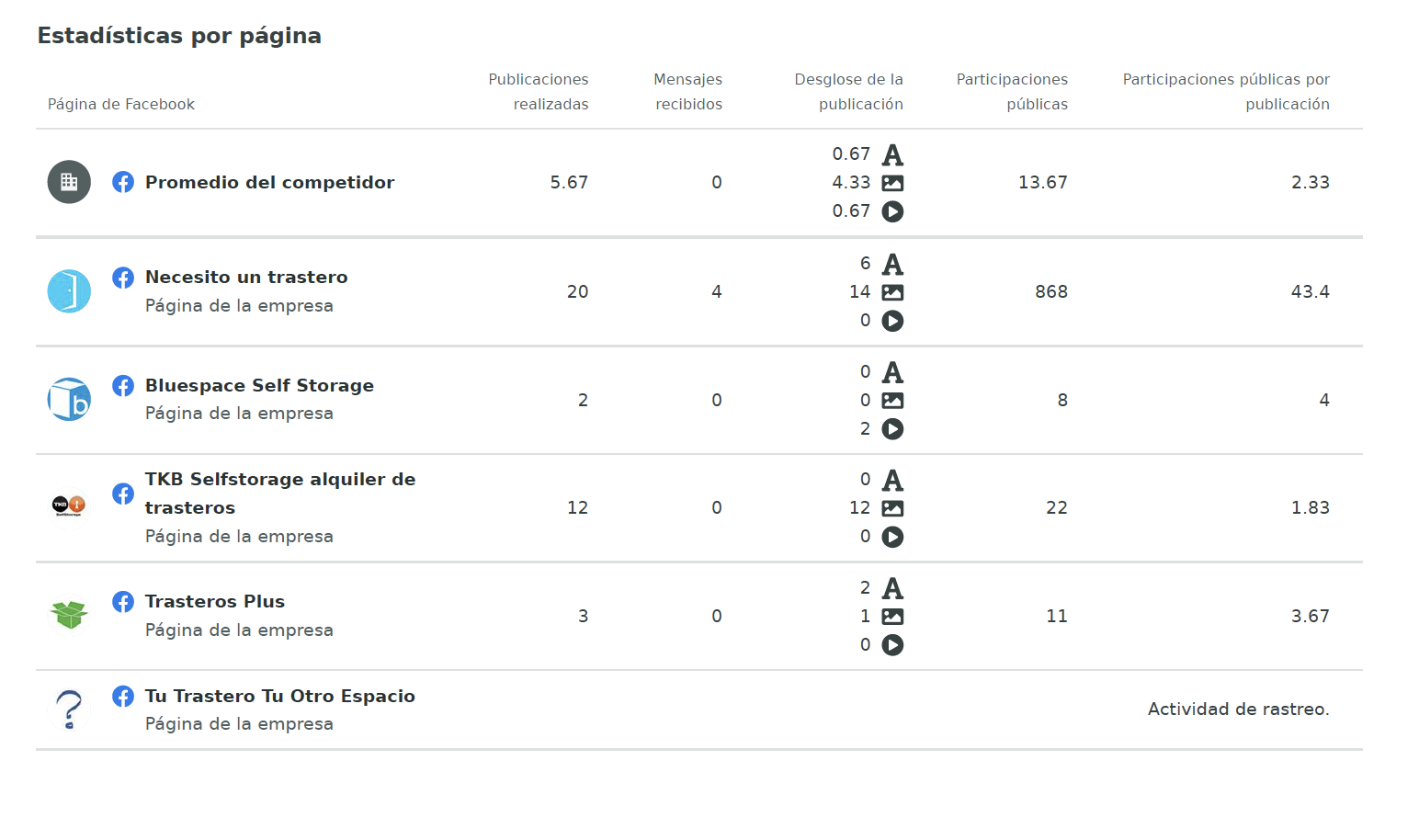The height and width of the screenshot is (840, 1419).
Task: Click video post icon in Trasteros Plus row
Action: click(x=892, y=645)
